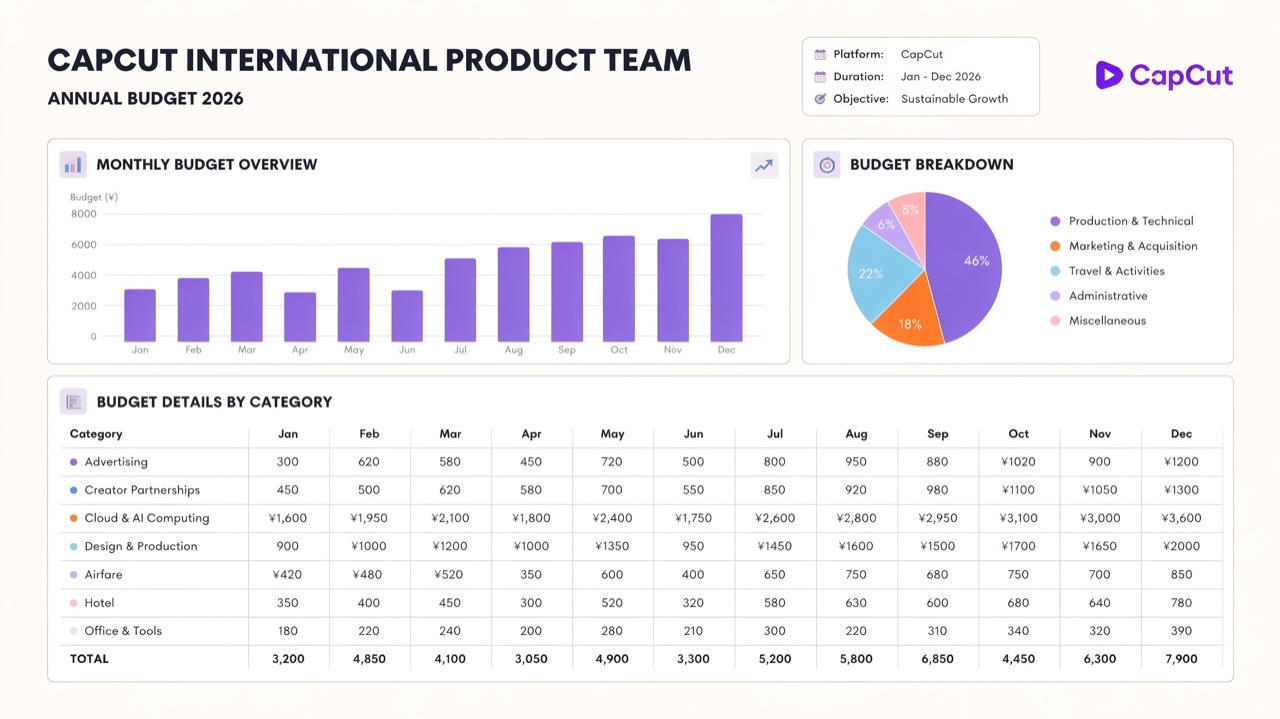
Task: Click the Advertising row bullet dot
Action: (74, 462)
